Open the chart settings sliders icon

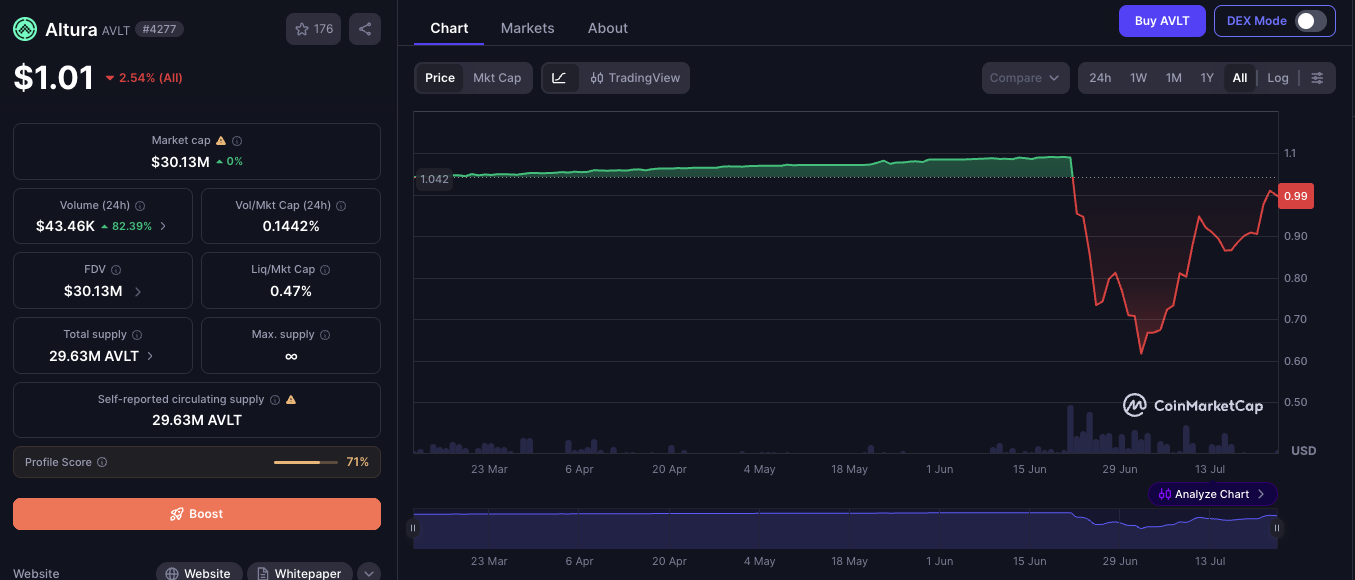pyautogui.click(x=1318, y=78)
